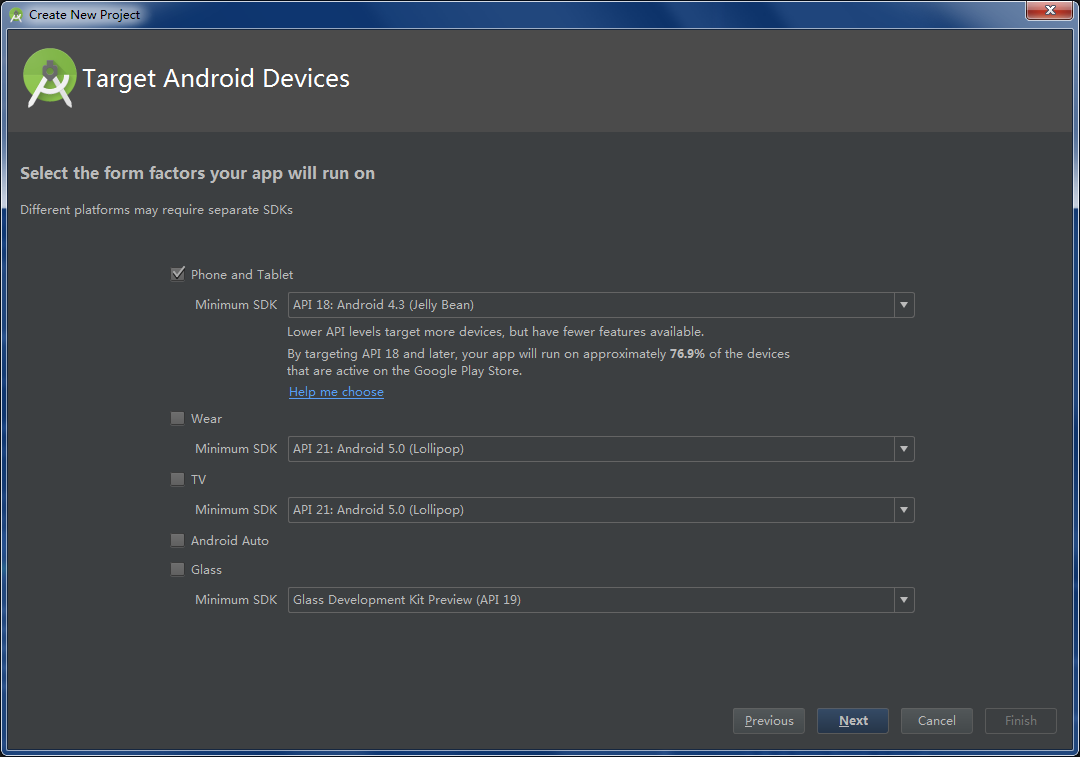Click the Android Studio title bar icon
Screen dimensions: 1080x757
coord(16,14)
